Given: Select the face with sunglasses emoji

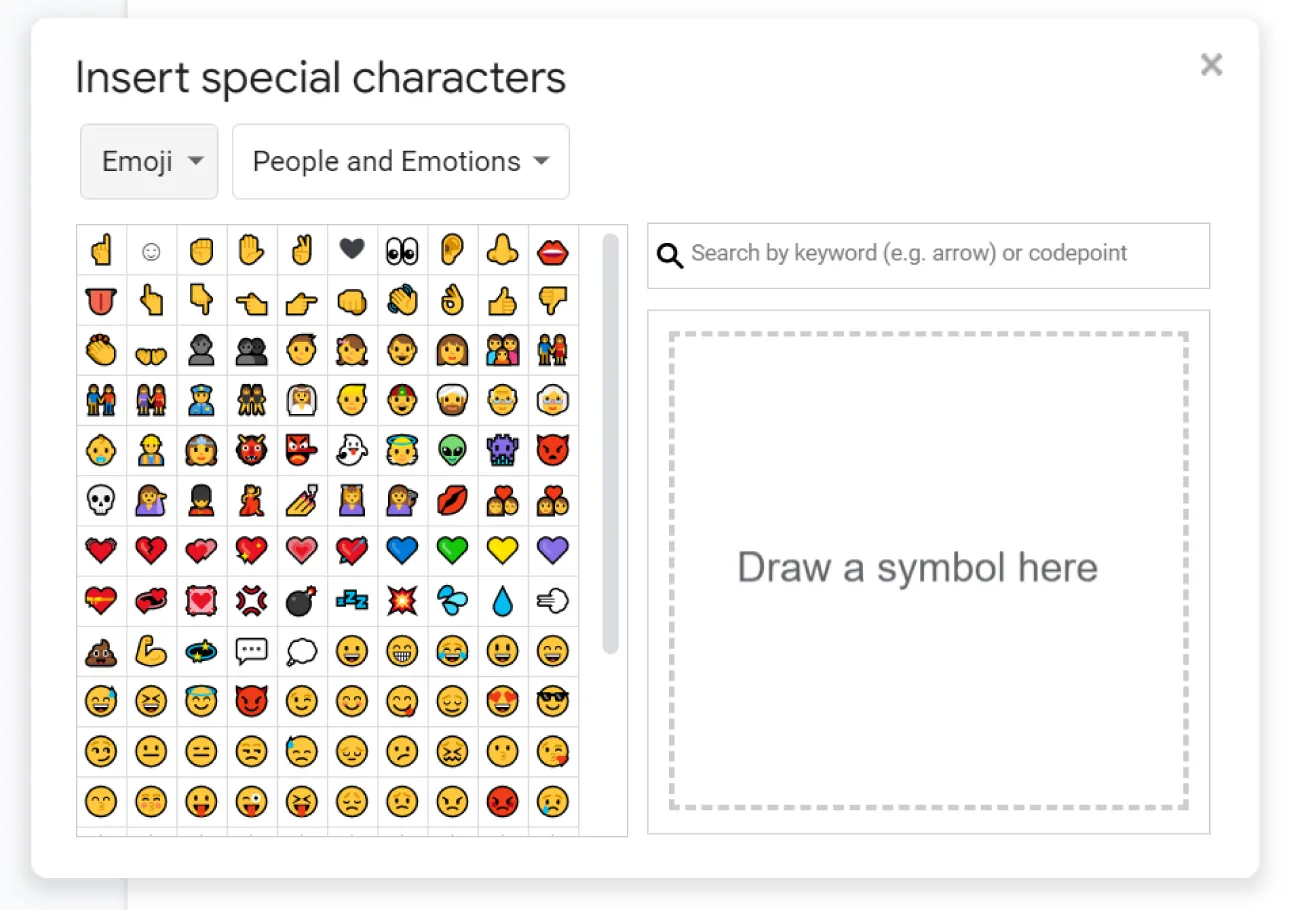Looking at the screenshot, I should click(x=551, y=701).
